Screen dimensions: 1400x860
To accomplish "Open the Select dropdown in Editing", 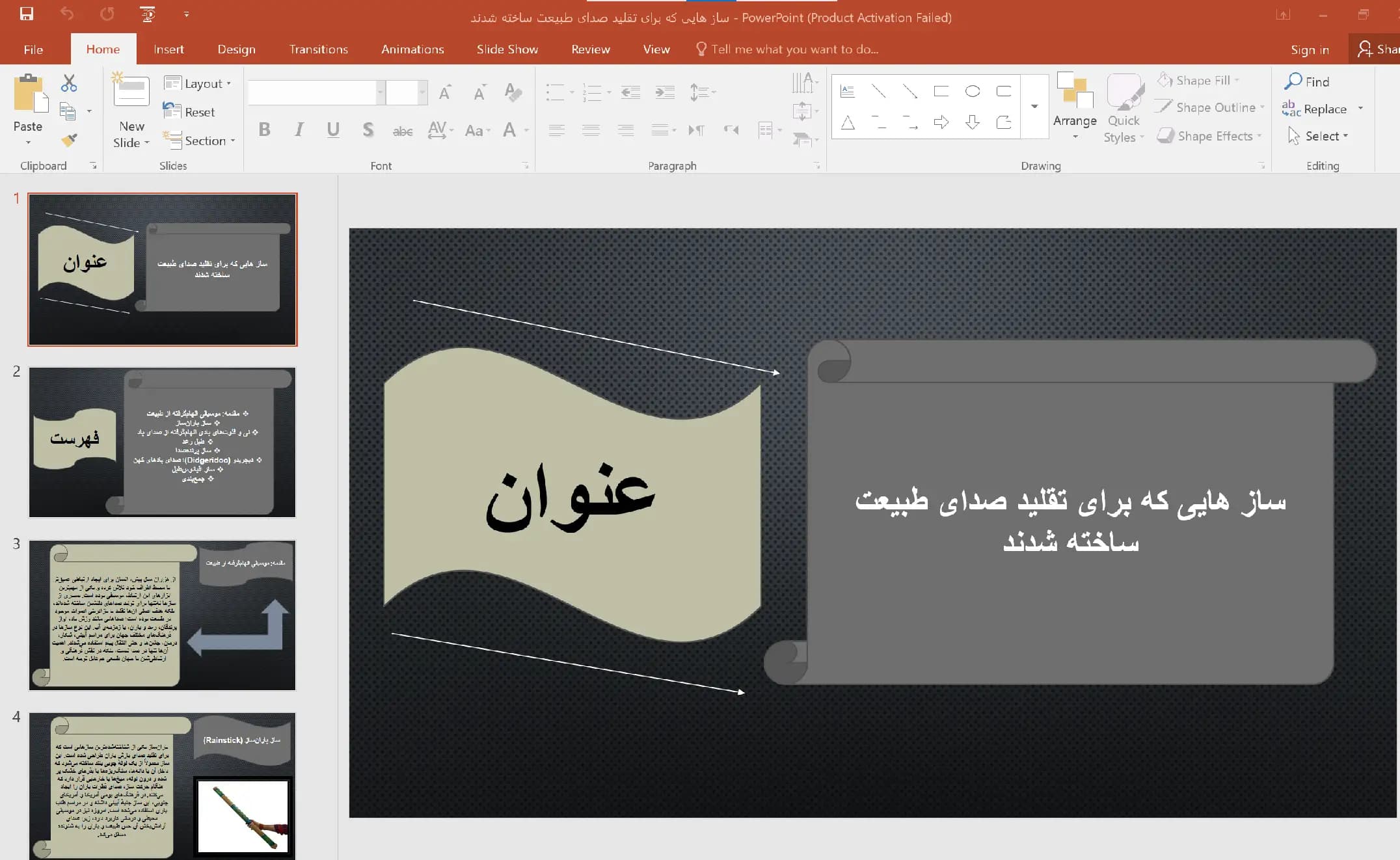I will click(x=1318, y=136).
